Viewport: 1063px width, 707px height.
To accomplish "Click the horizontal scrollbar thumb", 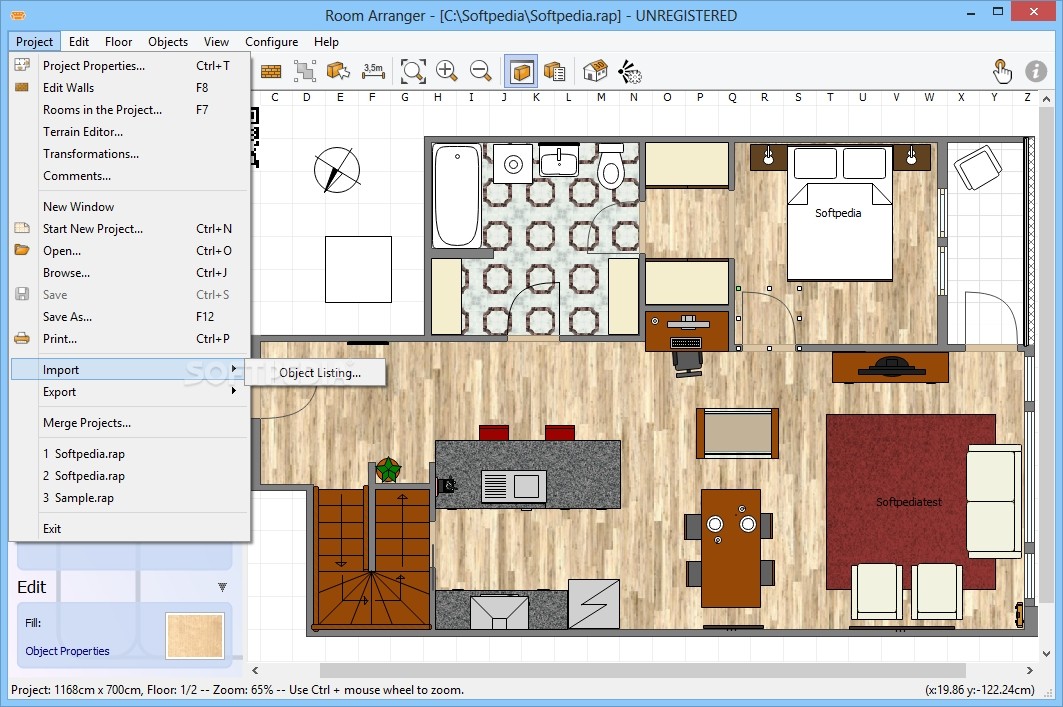I will (x=643, y=670).
